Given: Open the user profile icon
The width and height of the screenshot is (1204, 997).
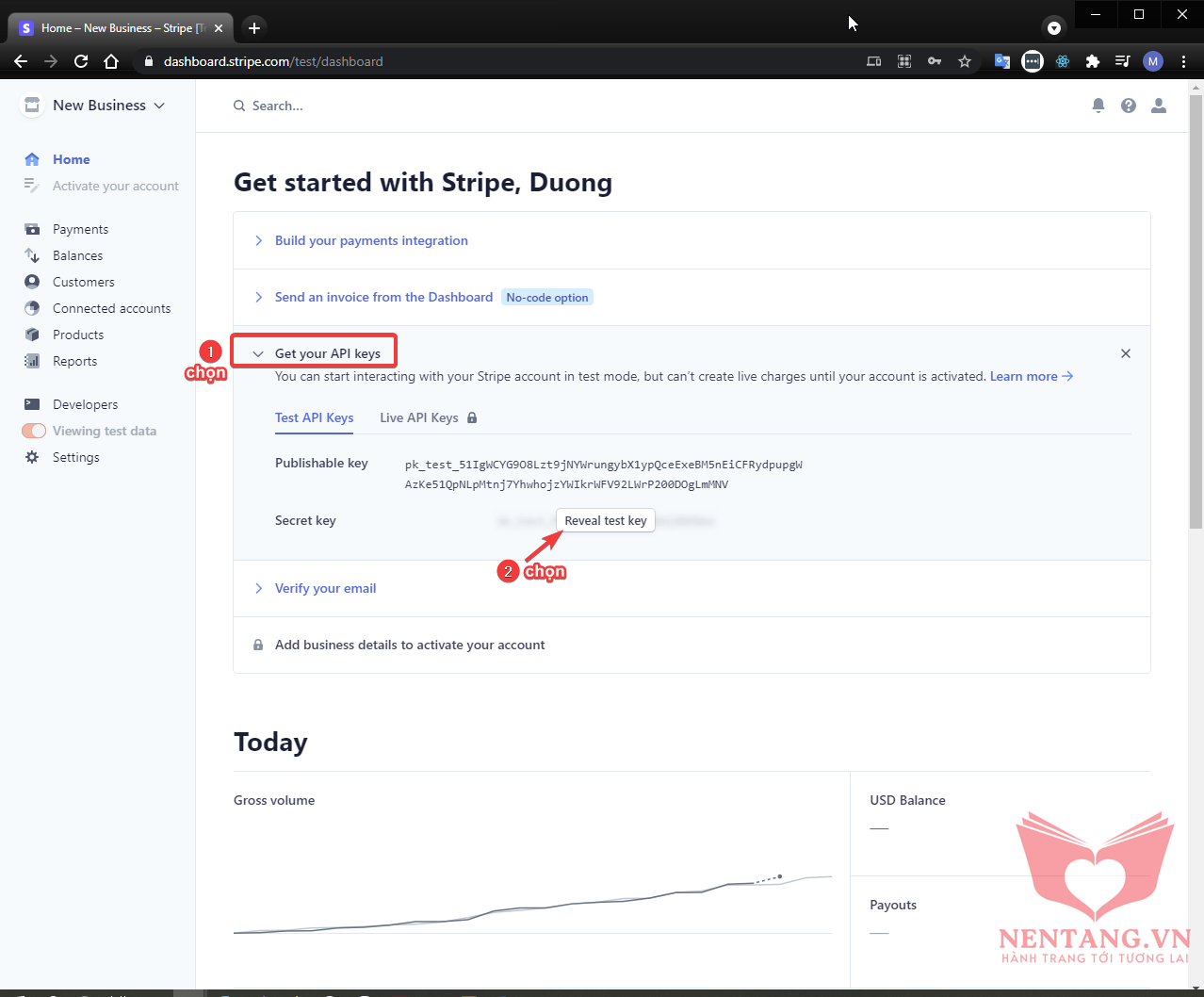Looking at the screenshot, I should (1158, 106).
